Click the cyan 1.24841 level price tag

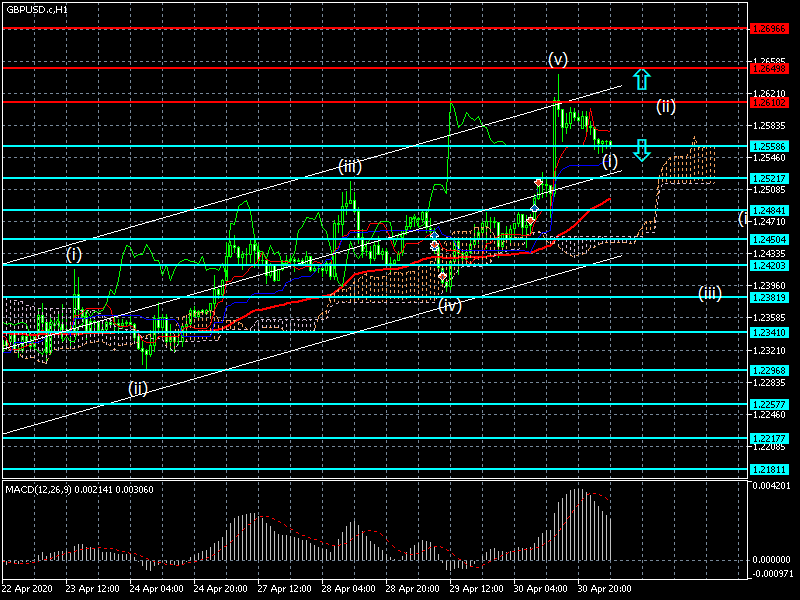tap(769, 210)
